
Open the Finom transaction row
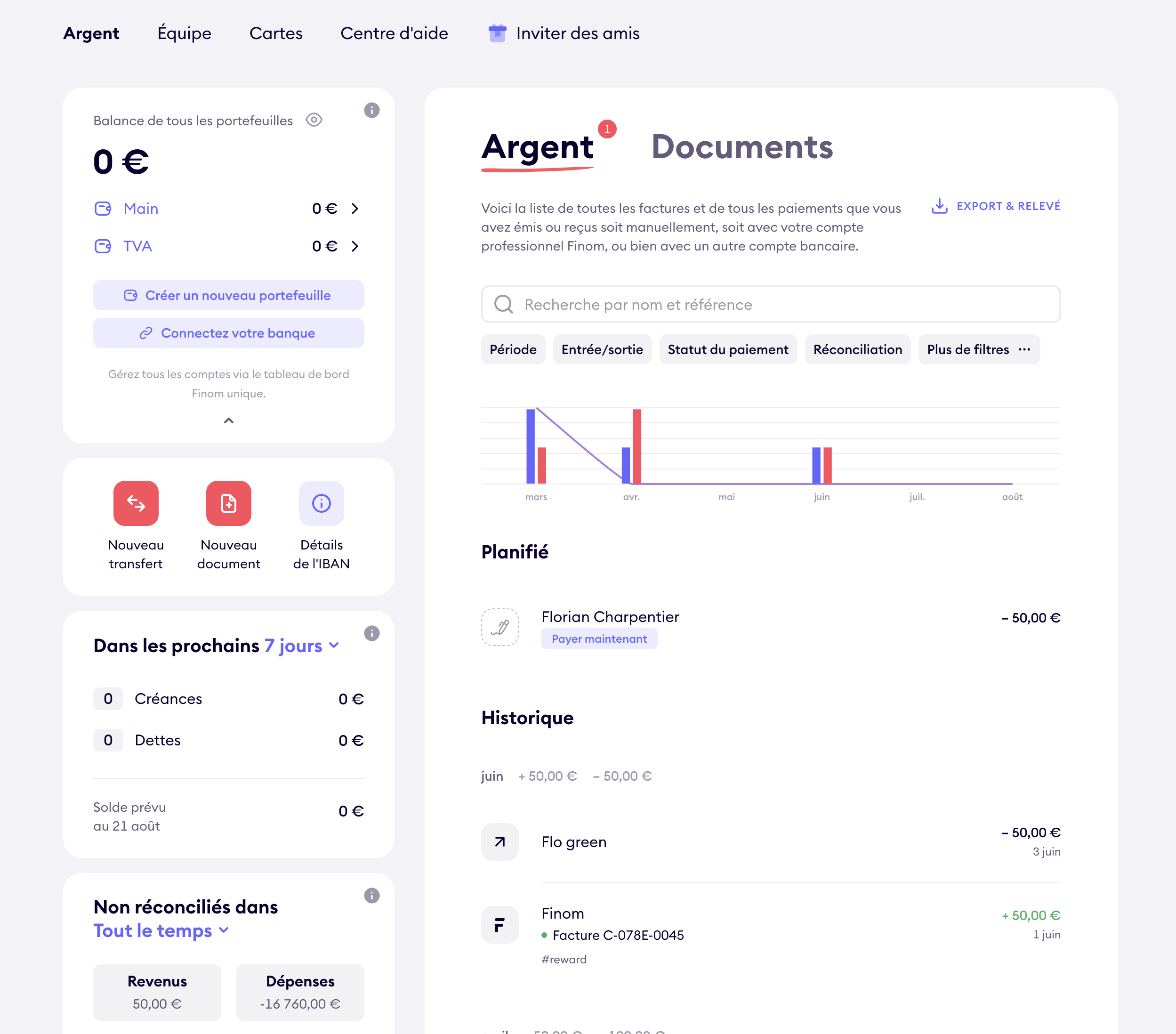pos(770,935)
